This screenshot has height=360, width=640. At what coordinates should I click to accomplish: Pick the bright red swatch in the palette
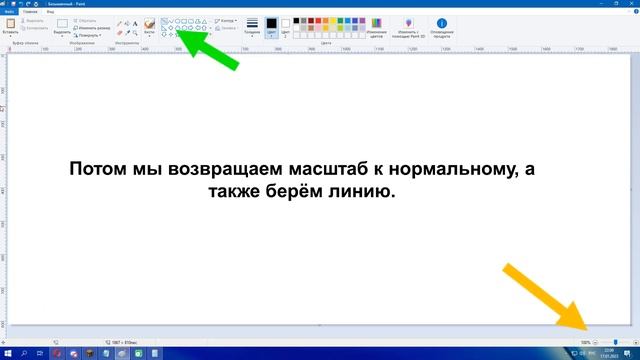pyautogui.click(x=318, y=20)
